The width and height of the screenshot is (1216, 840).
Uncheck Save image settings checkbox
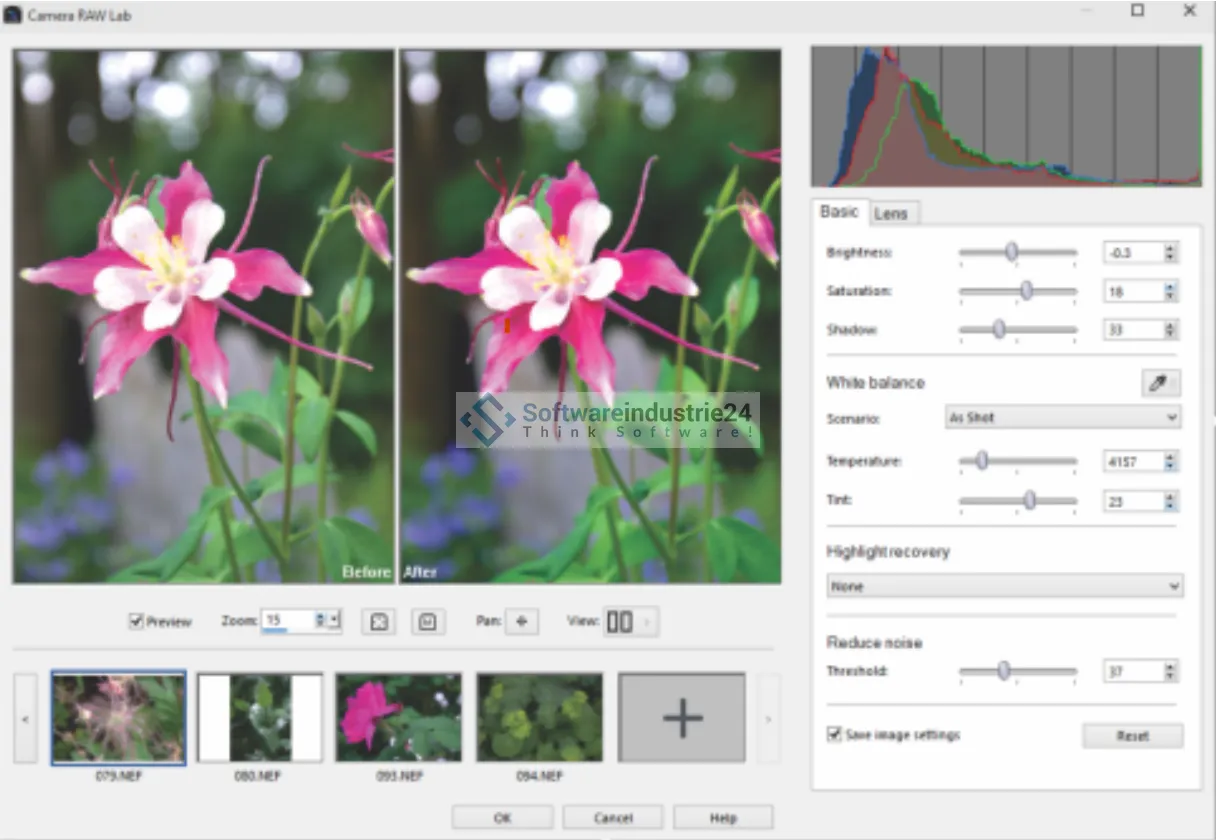click(x=835, y=735)
